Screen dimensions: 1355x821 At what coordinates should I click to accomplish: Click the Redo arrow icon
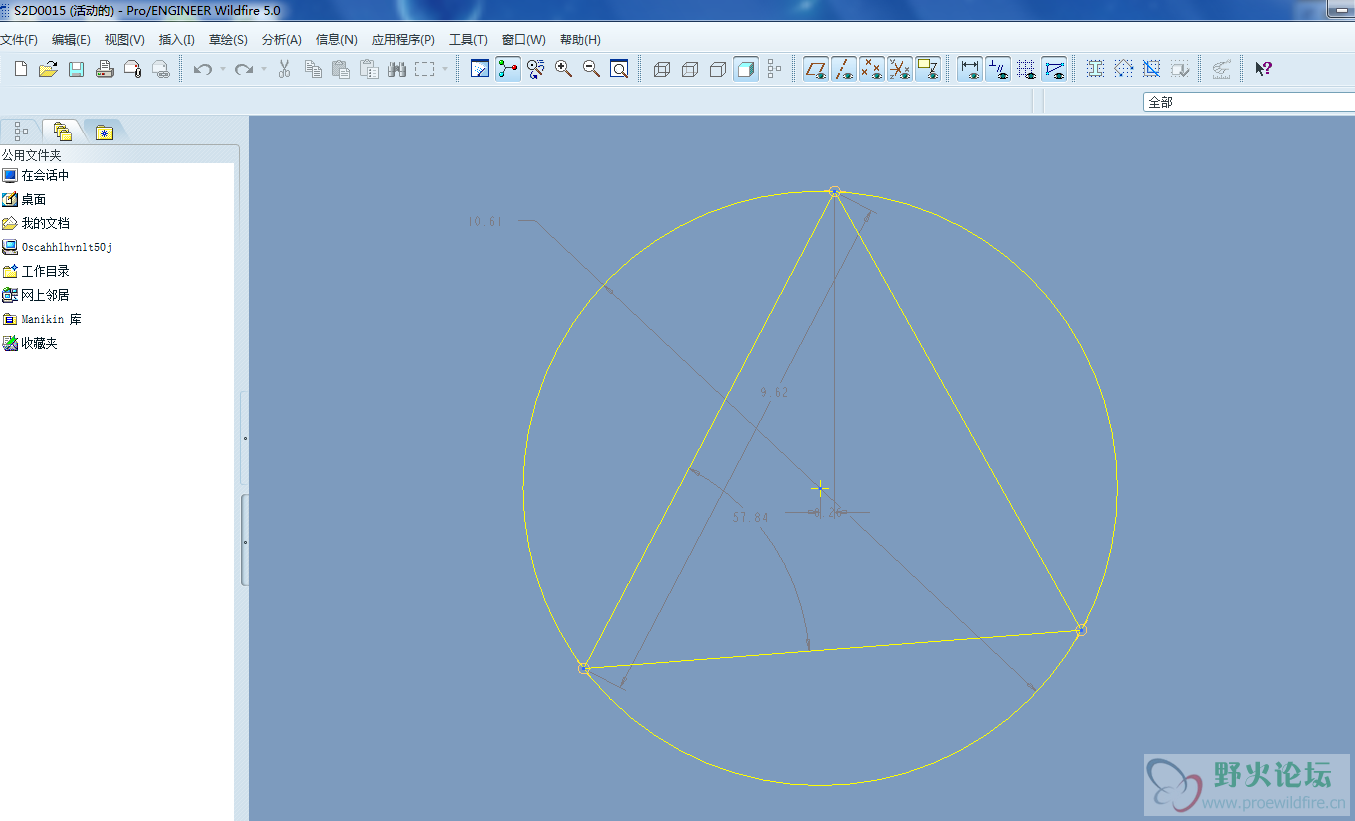[x=243, y=69]
